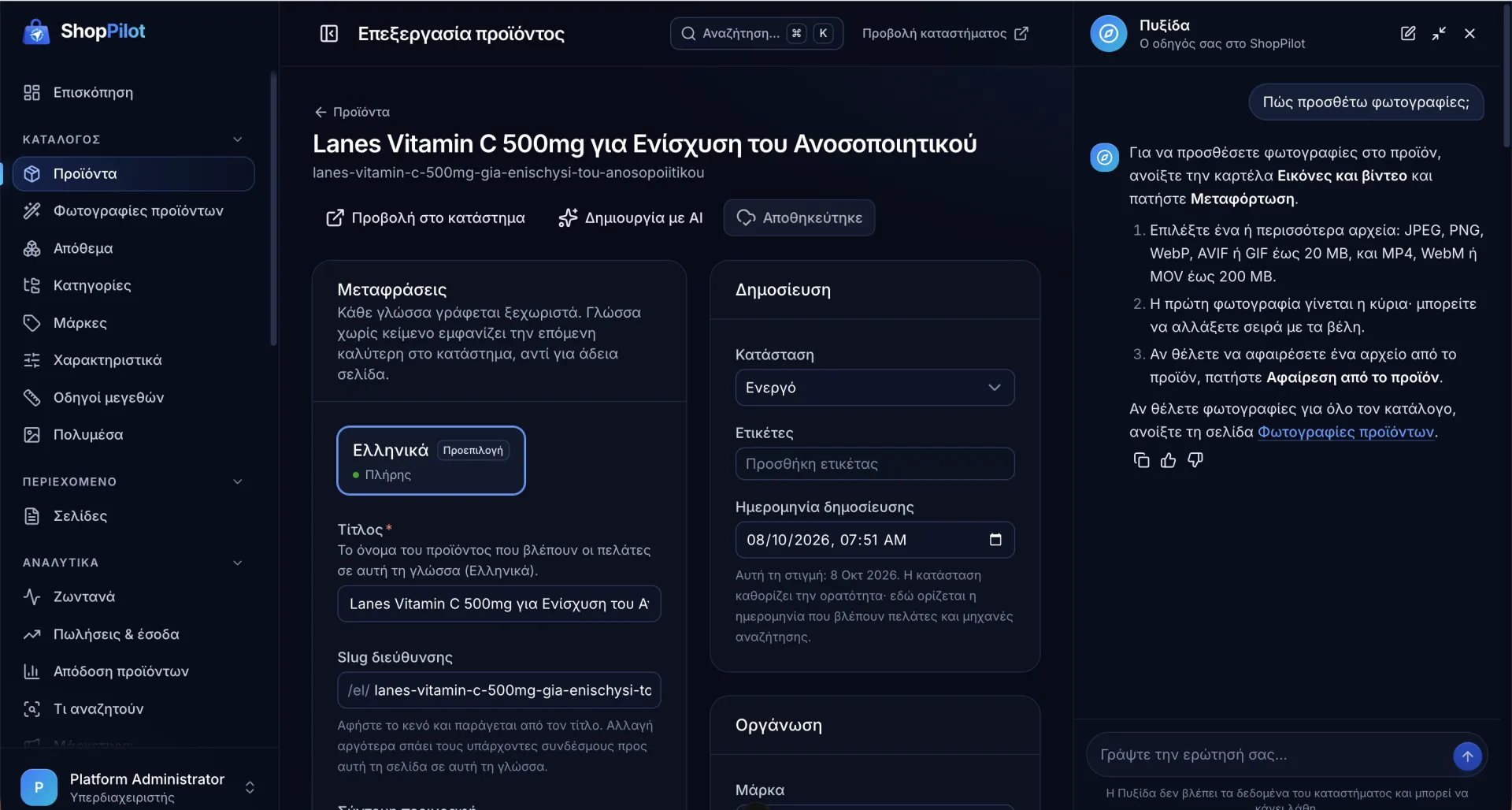This screenshot has width=1512, height=810.
Task: Select Προϊόντα in the sidebar
Action: pyautogui.click(x=134, y=173)
